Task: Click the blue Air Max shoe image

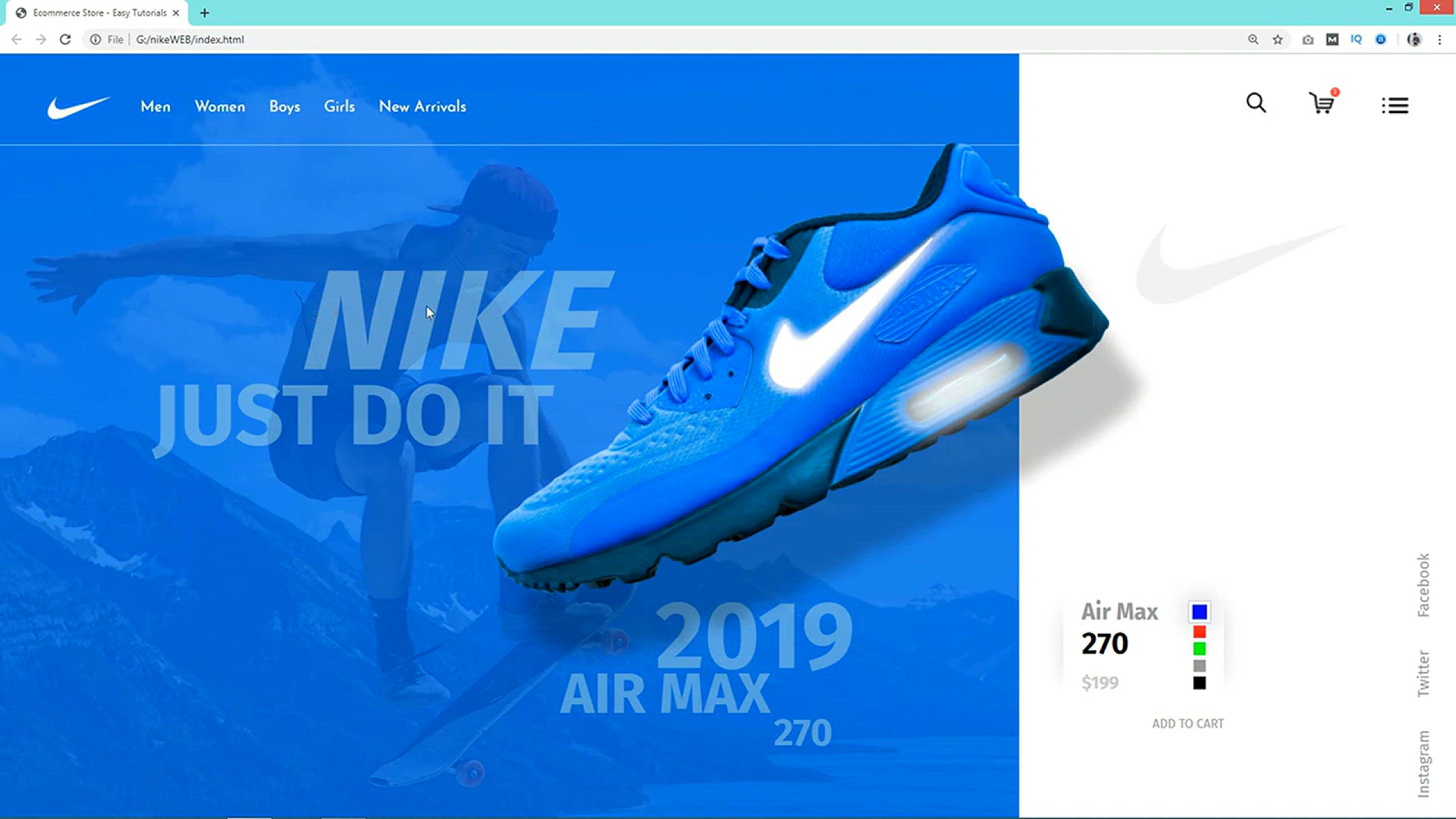Action: 802,368
